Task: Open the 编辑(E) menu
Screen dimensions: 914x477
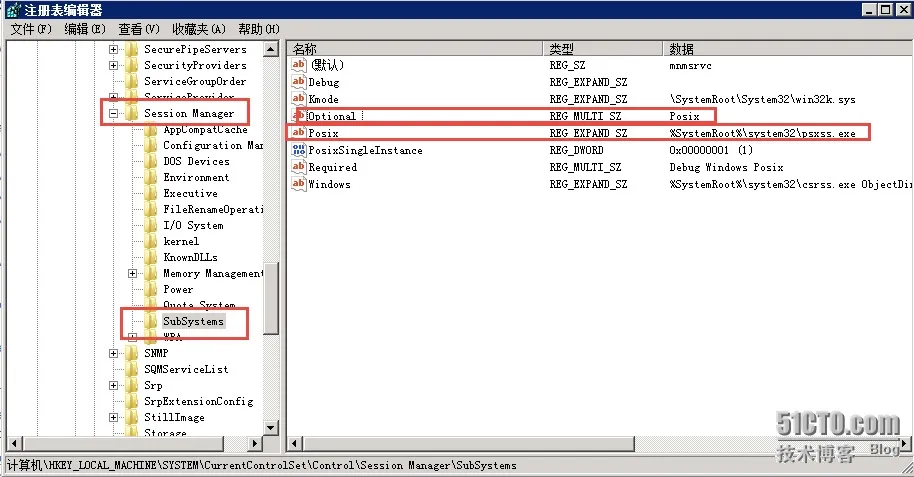Action: point(85,29)
